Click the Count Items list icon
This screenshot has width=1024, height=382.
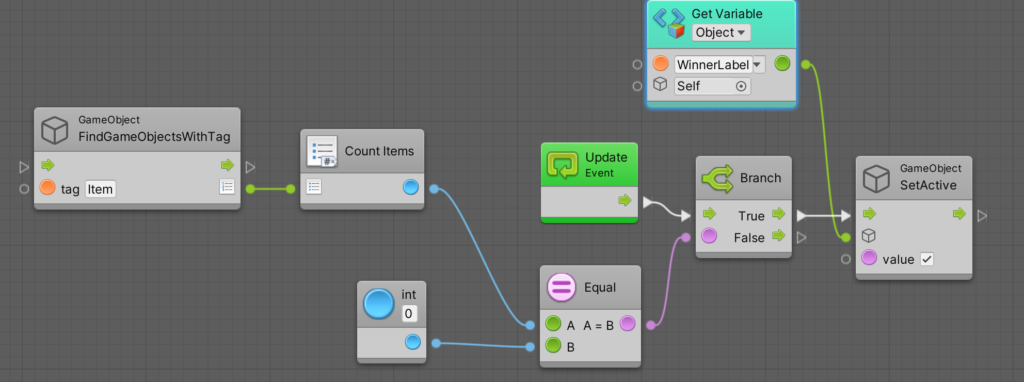(322, 151)
